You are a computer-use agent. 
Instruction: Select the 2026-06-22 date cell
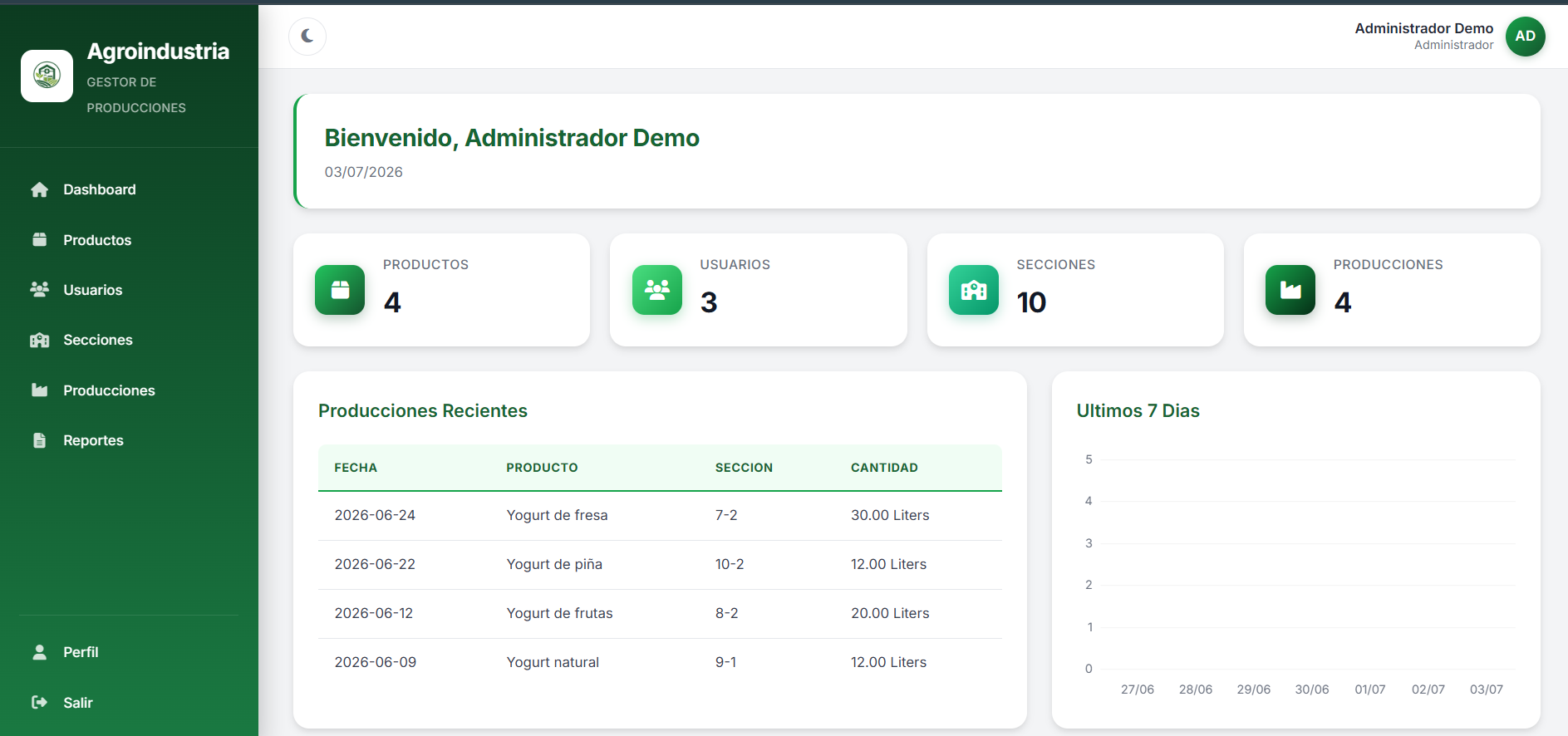tap(375, 564)
